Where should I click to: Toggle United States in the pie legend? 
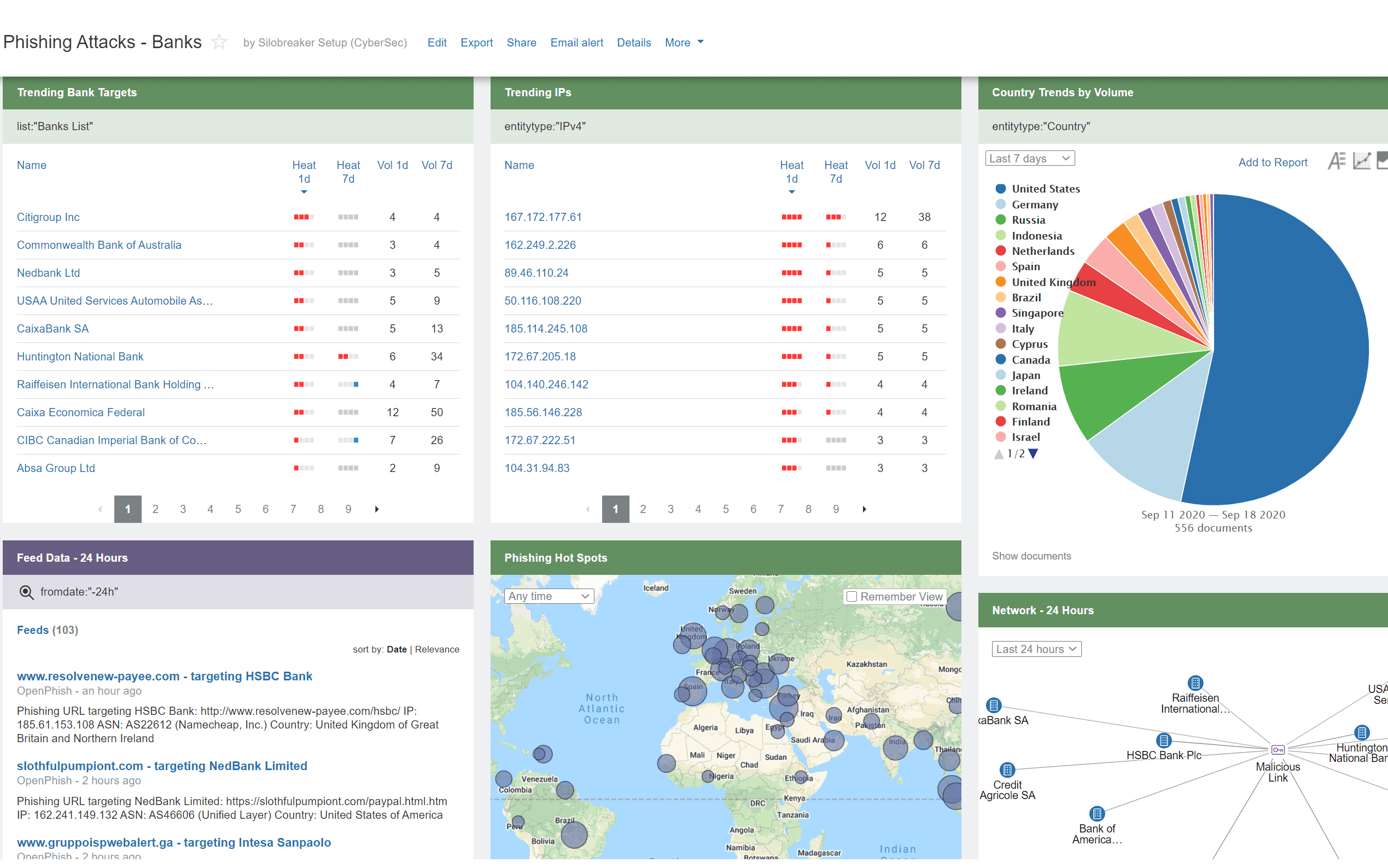1045,189
